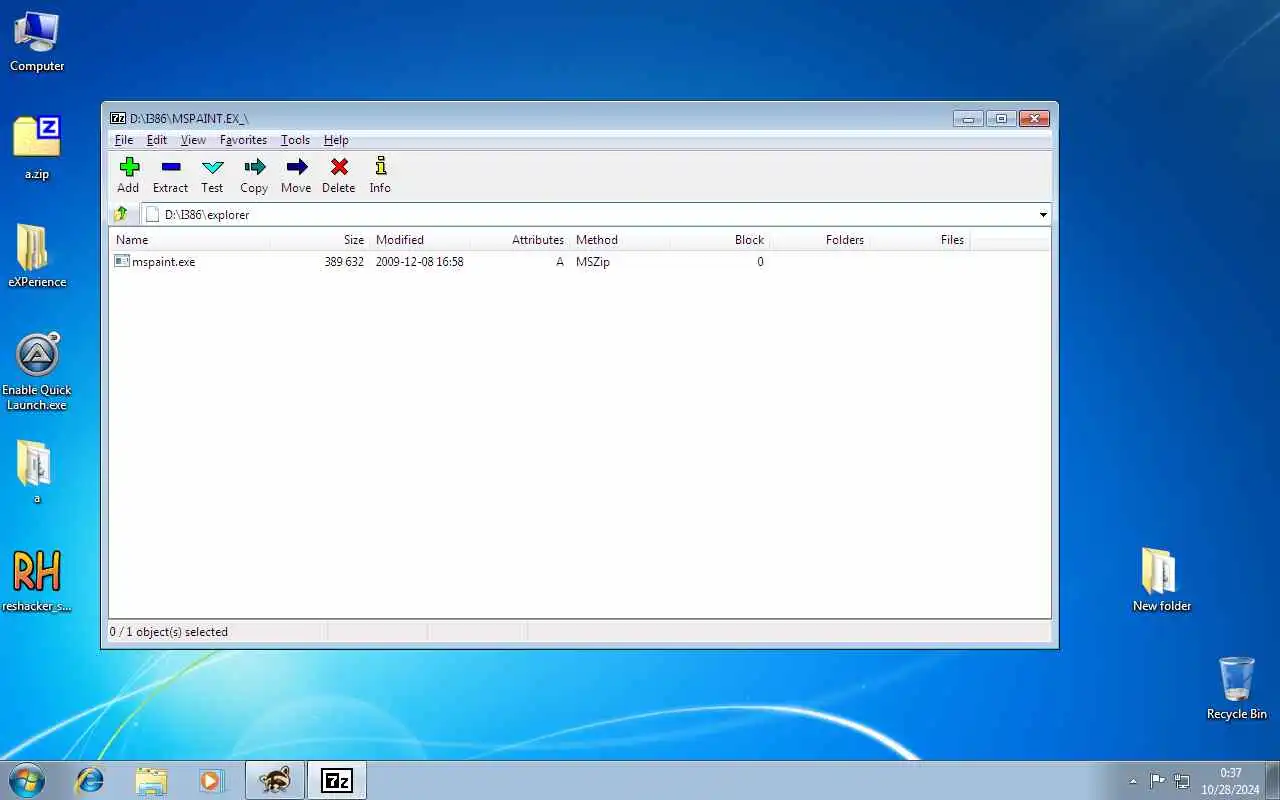Show hidden system tray icons
The image size is (1280, 800).
tap(1133, 781)
